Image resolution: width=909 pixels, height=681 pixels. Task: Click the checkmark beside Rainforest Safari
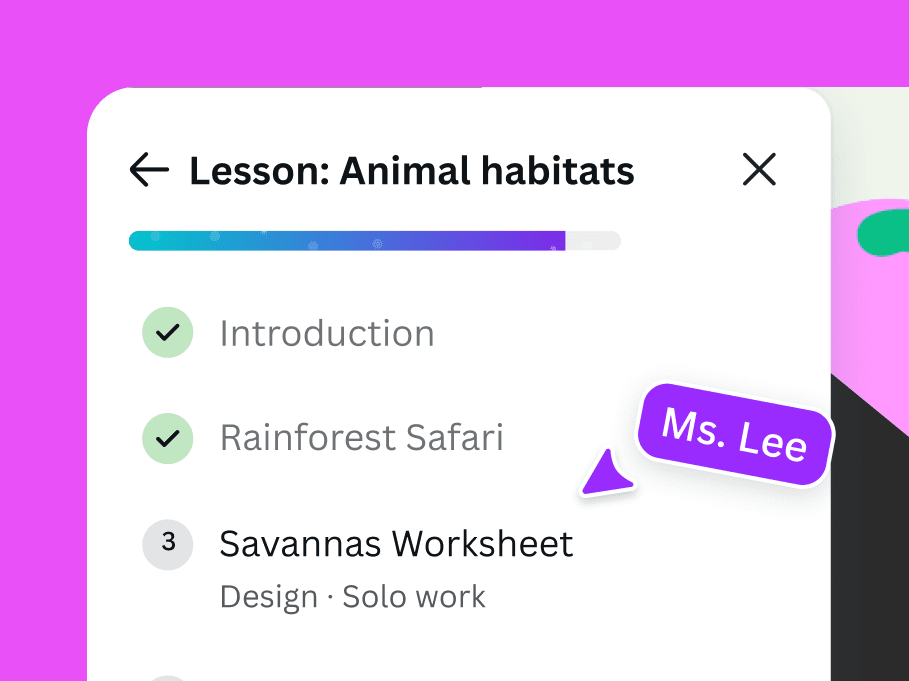click(167, 438)
